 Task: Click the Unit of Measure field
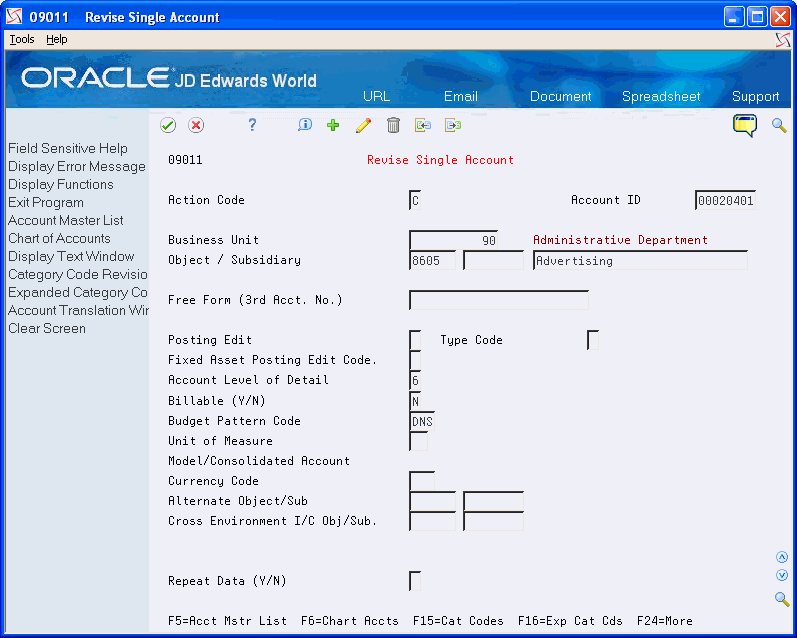[418, 441]
